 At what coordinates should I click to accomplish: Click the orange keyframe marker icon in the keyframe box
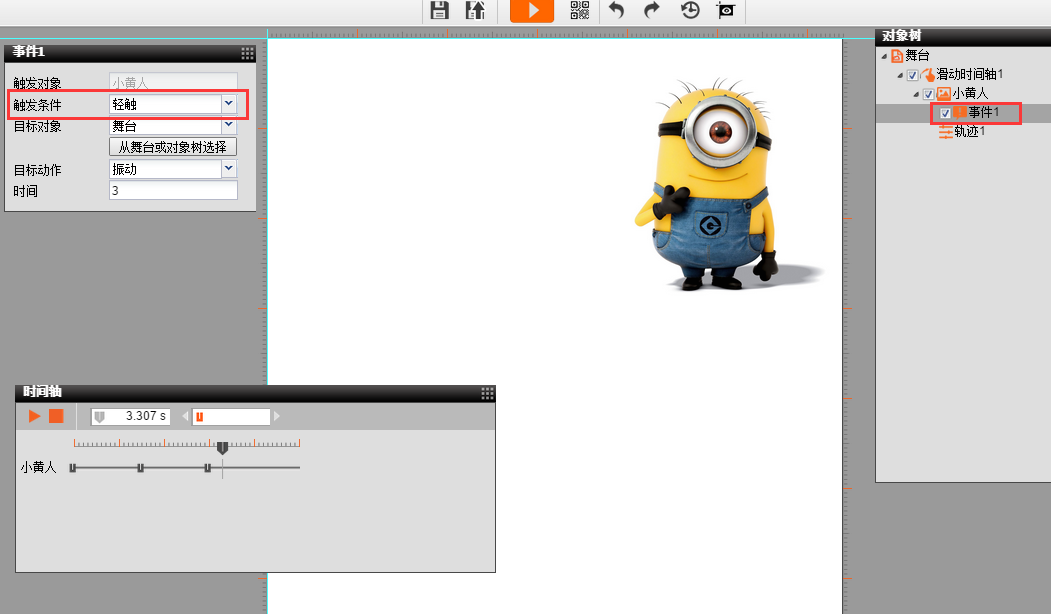coord(199,417)
